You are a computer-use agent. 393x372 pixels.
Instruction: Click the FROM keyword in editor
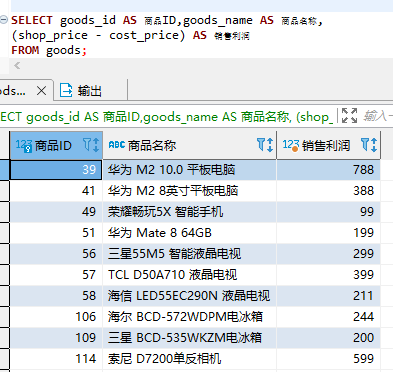[x=25, y=50]
